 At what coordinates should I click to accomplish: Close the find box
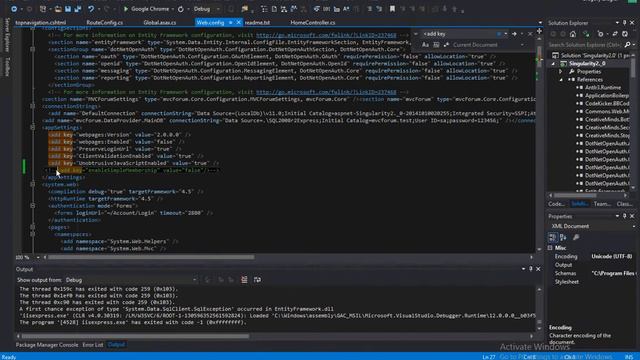[x=530, y=34]
